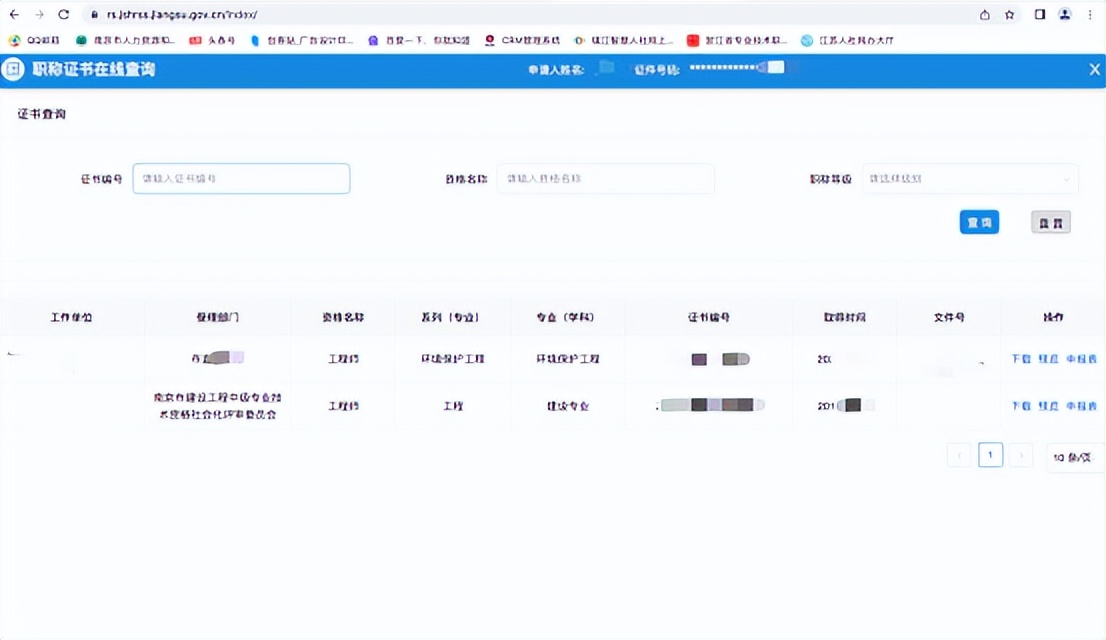The height and width of the screenshot is (640, 1106).
Task: Click the browser page reload icon
Action: tap(64, 15)
